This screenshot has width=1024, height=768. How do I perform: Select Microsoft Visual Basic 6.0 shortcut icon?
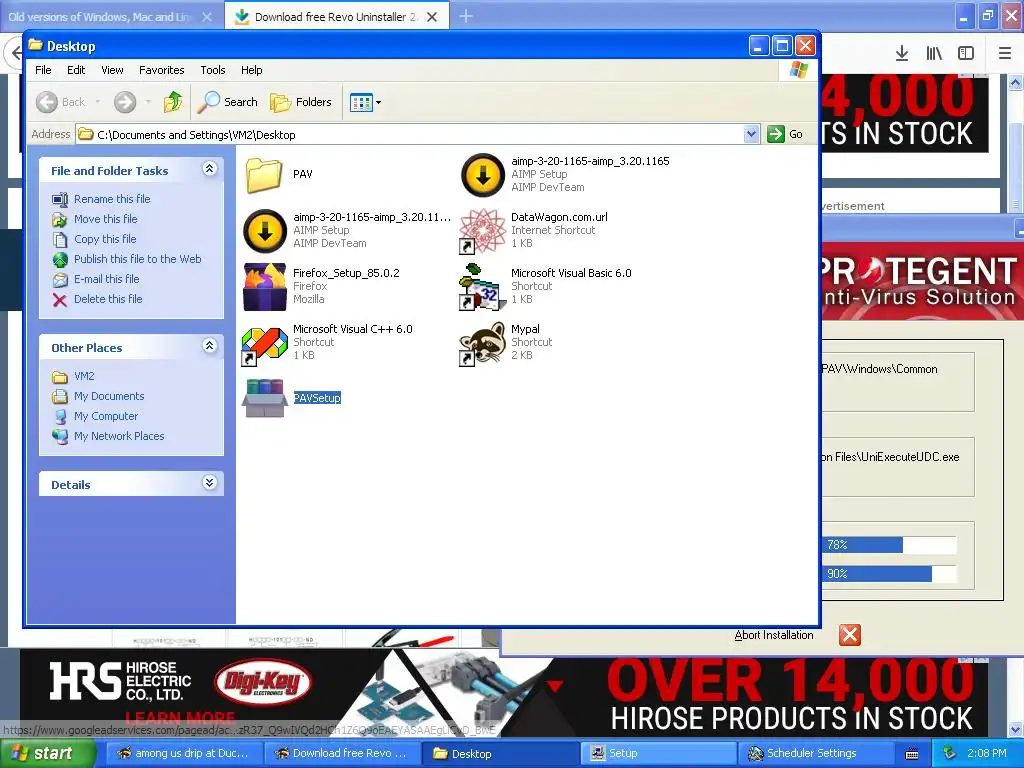coord(483,287)
